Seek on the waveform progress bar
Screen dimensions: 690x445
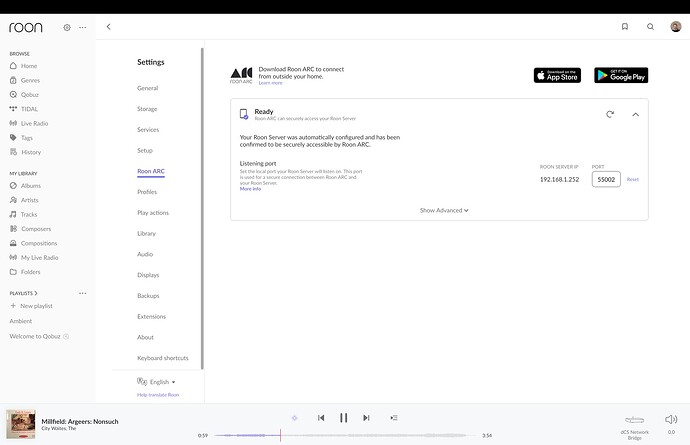pos(345,435)
